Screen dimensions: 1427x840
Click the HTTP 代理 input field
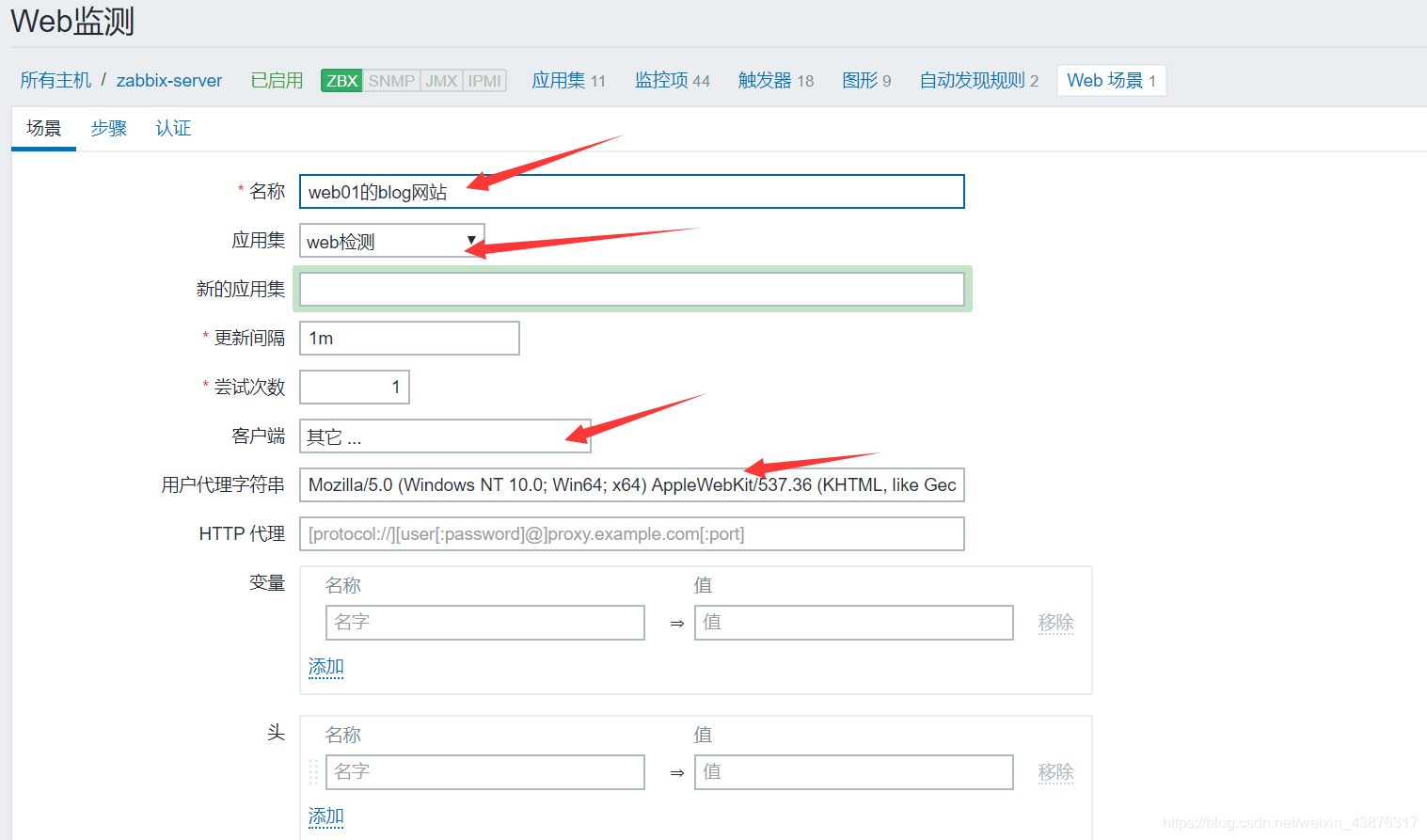point(632,534)
